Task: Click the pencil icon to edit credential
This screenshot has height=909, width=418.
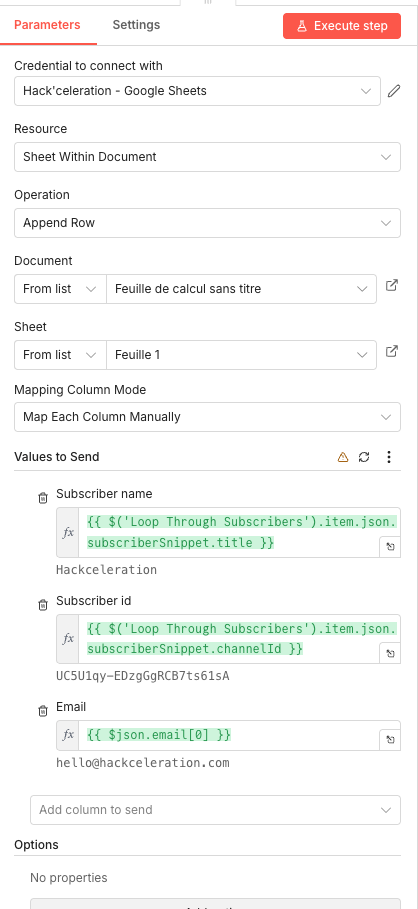Action: coord(394,91)
